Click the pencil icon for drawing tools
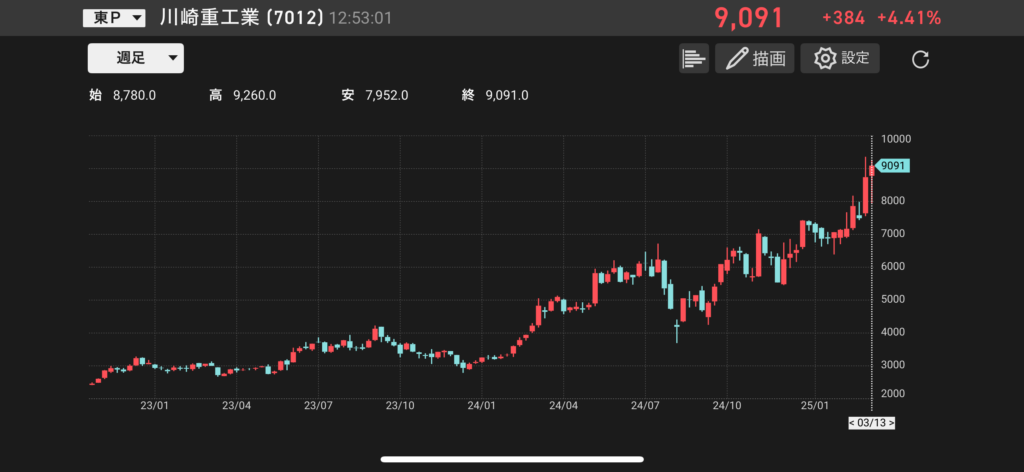Screen dimensions: 1024x472 pos(737,59)
